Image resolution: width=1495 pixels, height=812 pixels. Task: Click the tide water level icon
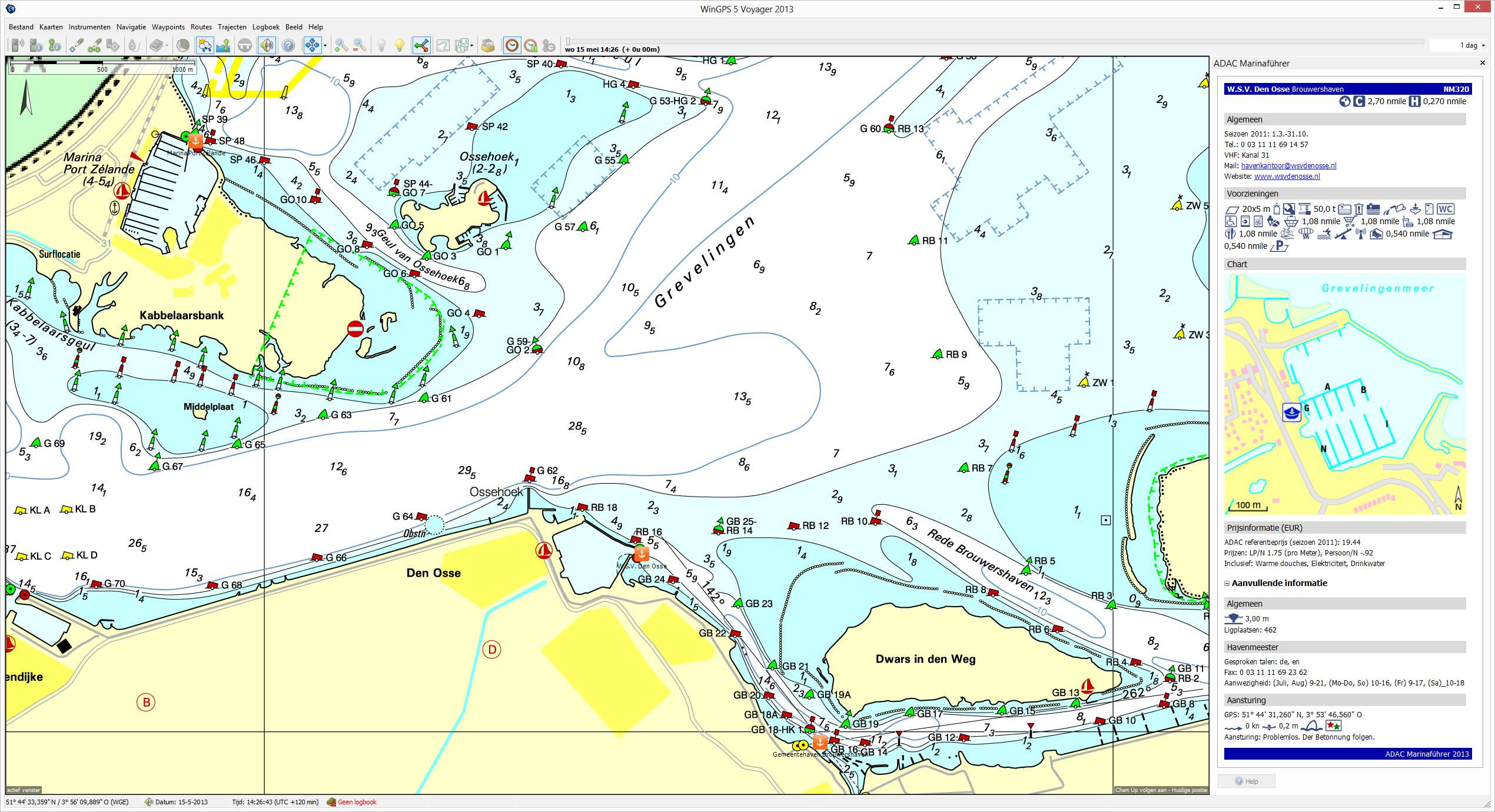(x=223, y=45)
